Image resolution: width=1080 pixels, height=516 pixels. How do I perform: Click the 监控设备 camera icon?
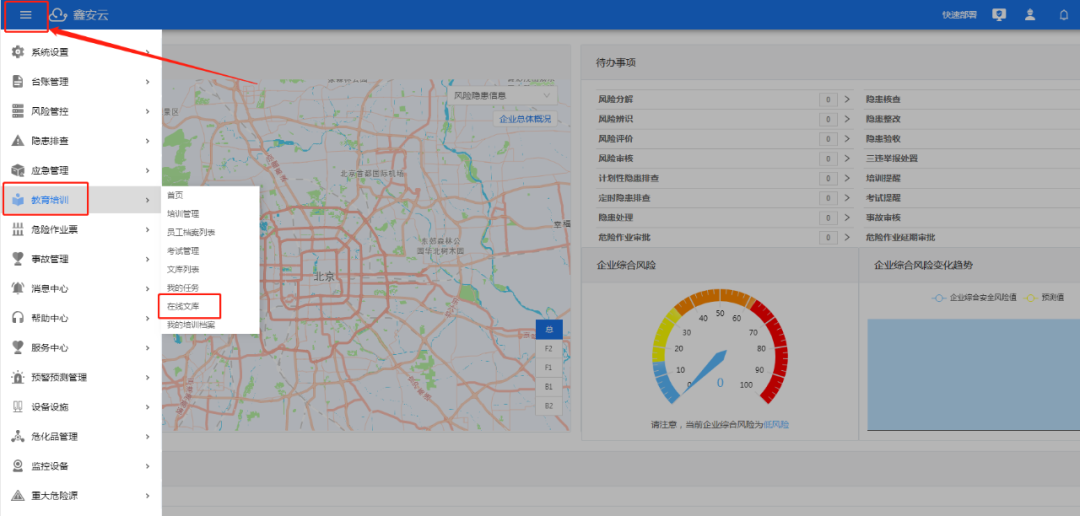pyautogui.click(x=17, y=466)
